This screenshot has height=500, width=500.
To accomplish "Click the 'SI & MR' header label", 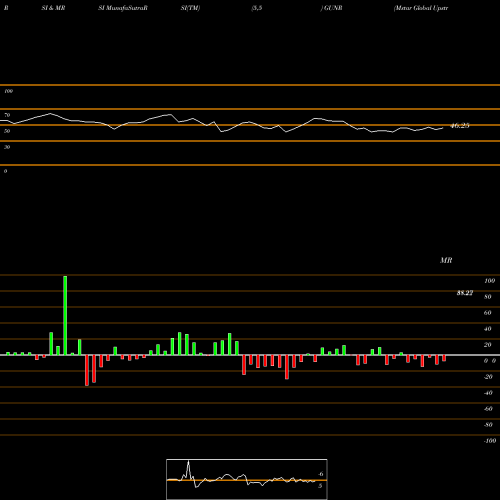I will click(53, 8).
